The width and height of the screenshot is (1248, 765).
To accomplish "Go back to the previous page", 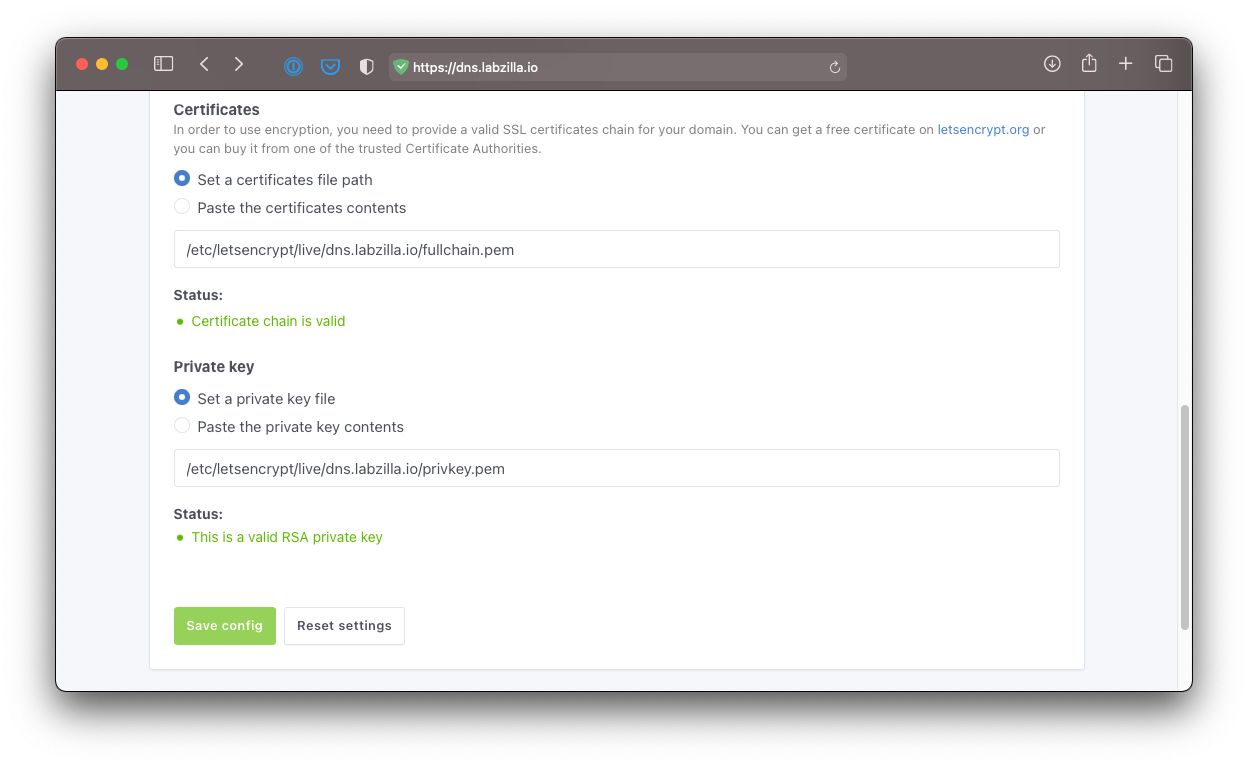I will click(204, 64).
